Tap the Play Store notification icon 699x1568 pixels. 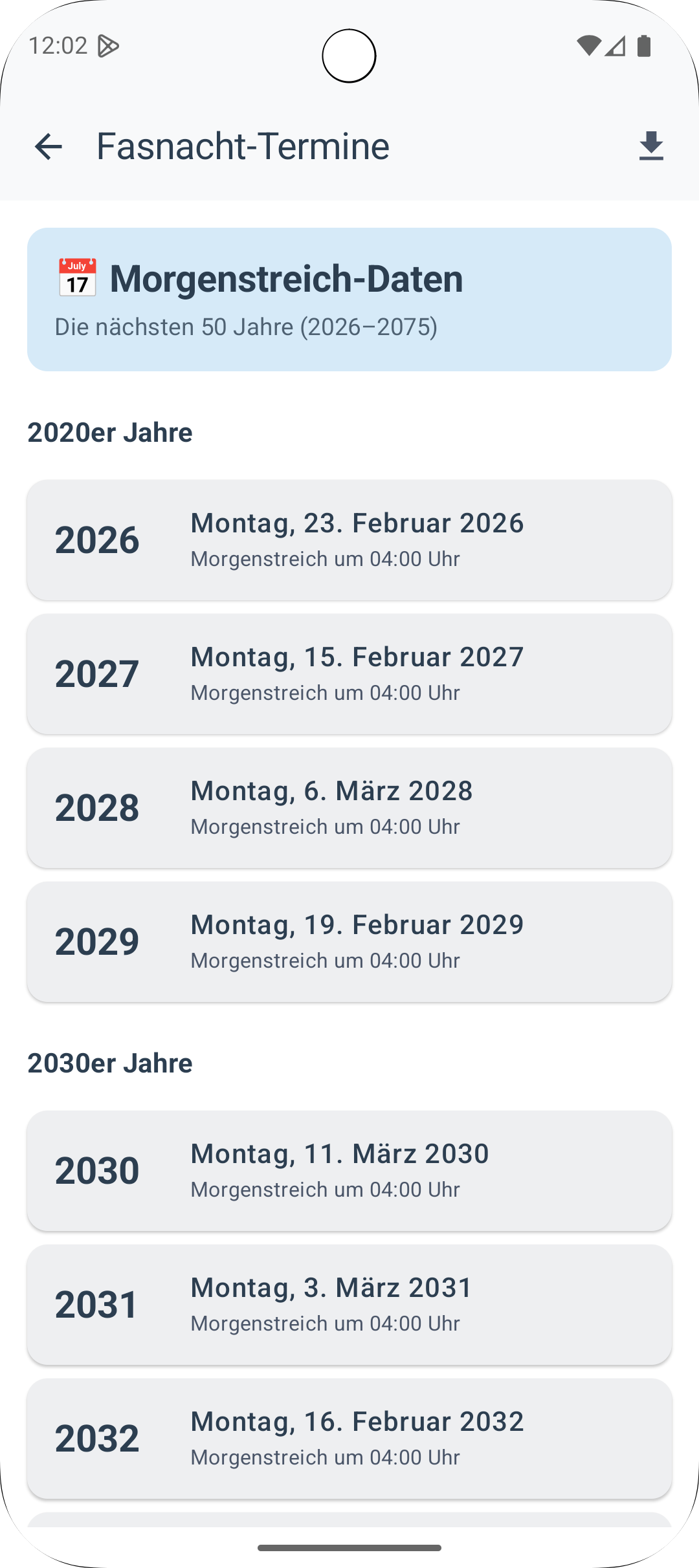coord(108,46)
